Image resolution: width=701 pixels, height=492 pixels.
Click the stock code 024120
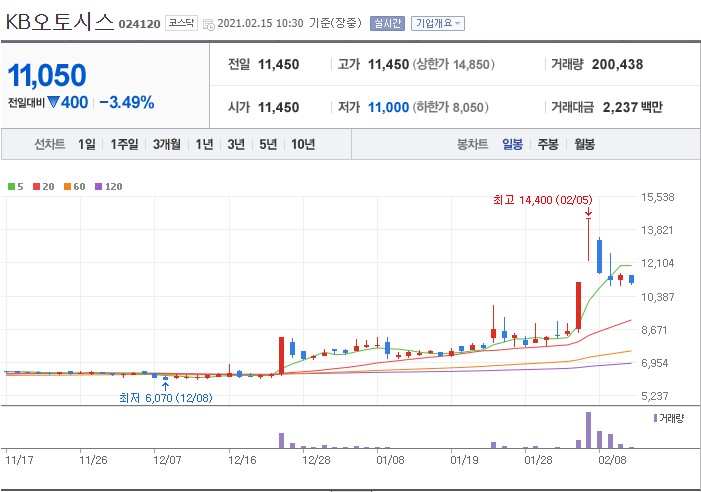(139, 24)
